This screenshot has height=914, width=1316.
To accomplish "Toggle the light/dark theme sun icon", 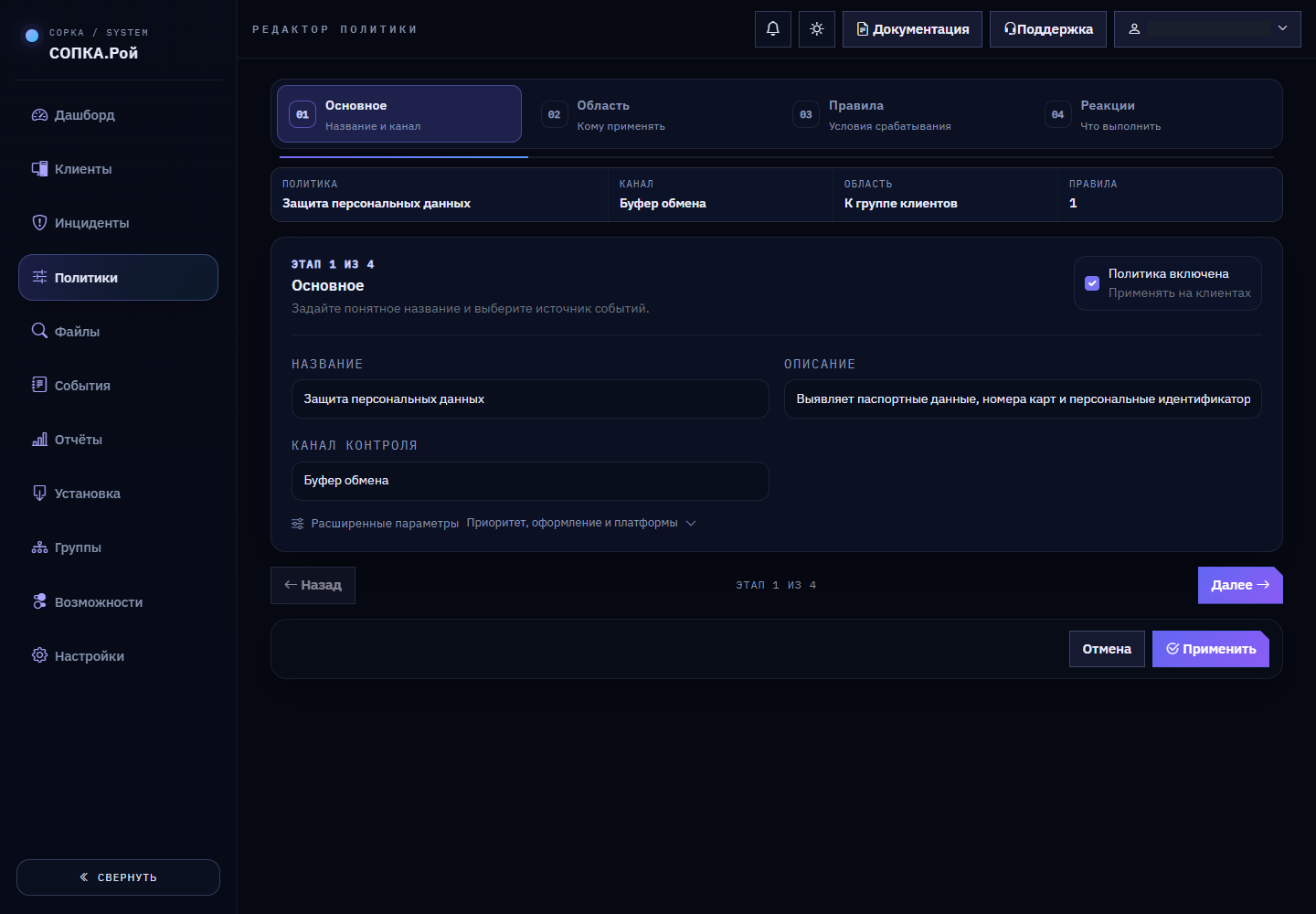I will click(817, 29).
